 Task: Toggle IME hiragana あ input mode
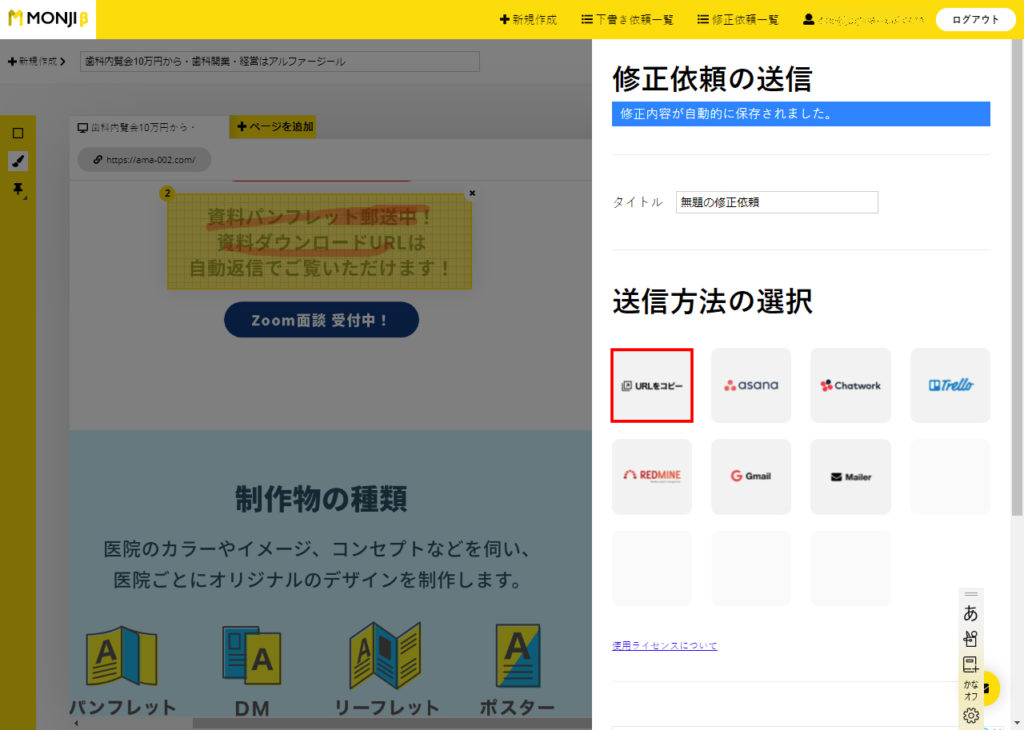click(x=970, y=613)
